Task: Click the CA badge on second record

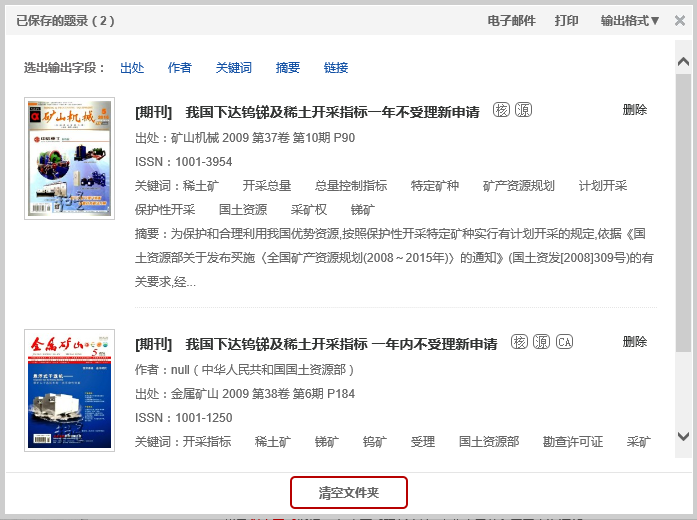Action: (x=565, y=342)
